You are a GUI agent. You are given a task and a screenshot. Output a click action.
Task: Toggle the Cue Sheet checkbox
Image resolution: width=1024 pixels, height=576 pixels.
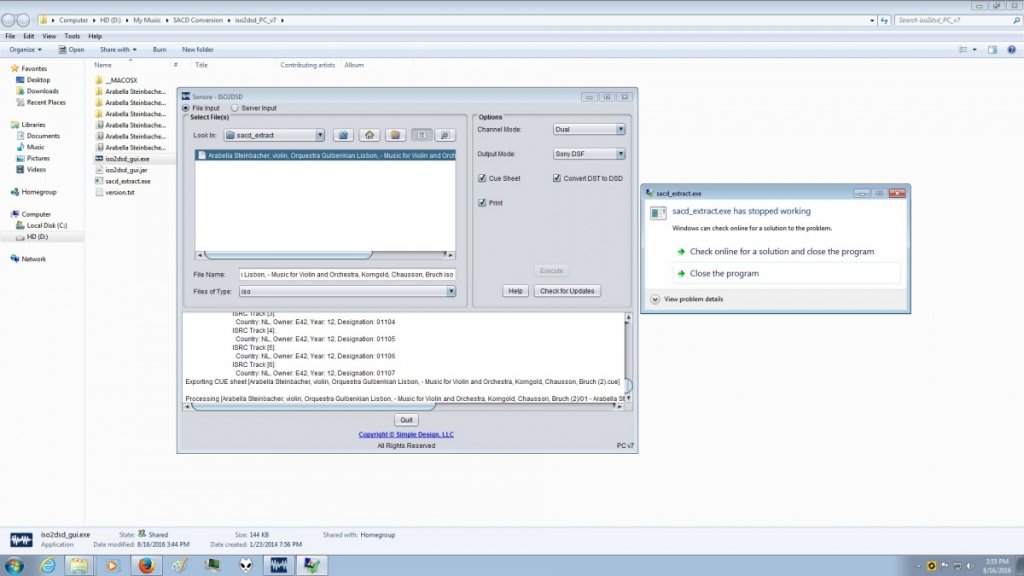(482, 178)
